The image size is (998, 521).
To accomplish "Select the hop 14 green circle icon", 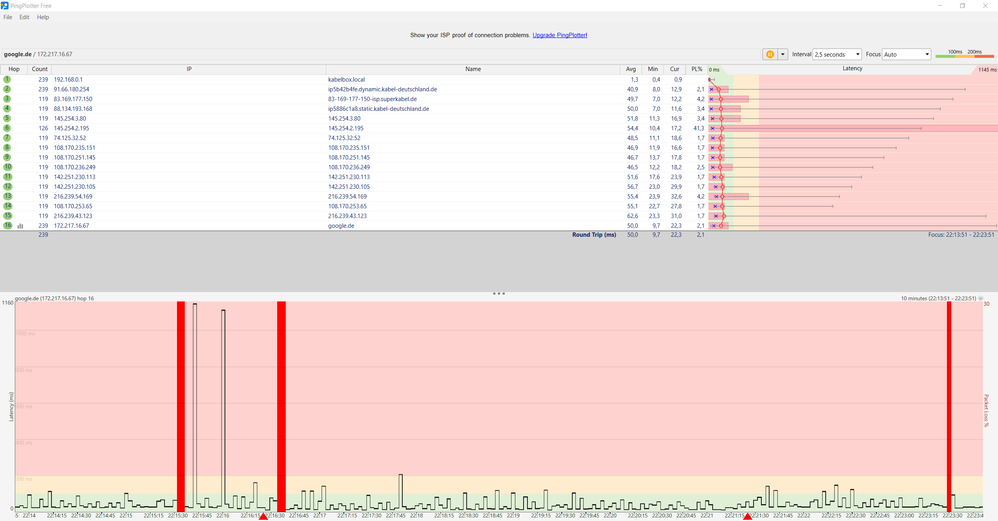I will coord(7,206).
